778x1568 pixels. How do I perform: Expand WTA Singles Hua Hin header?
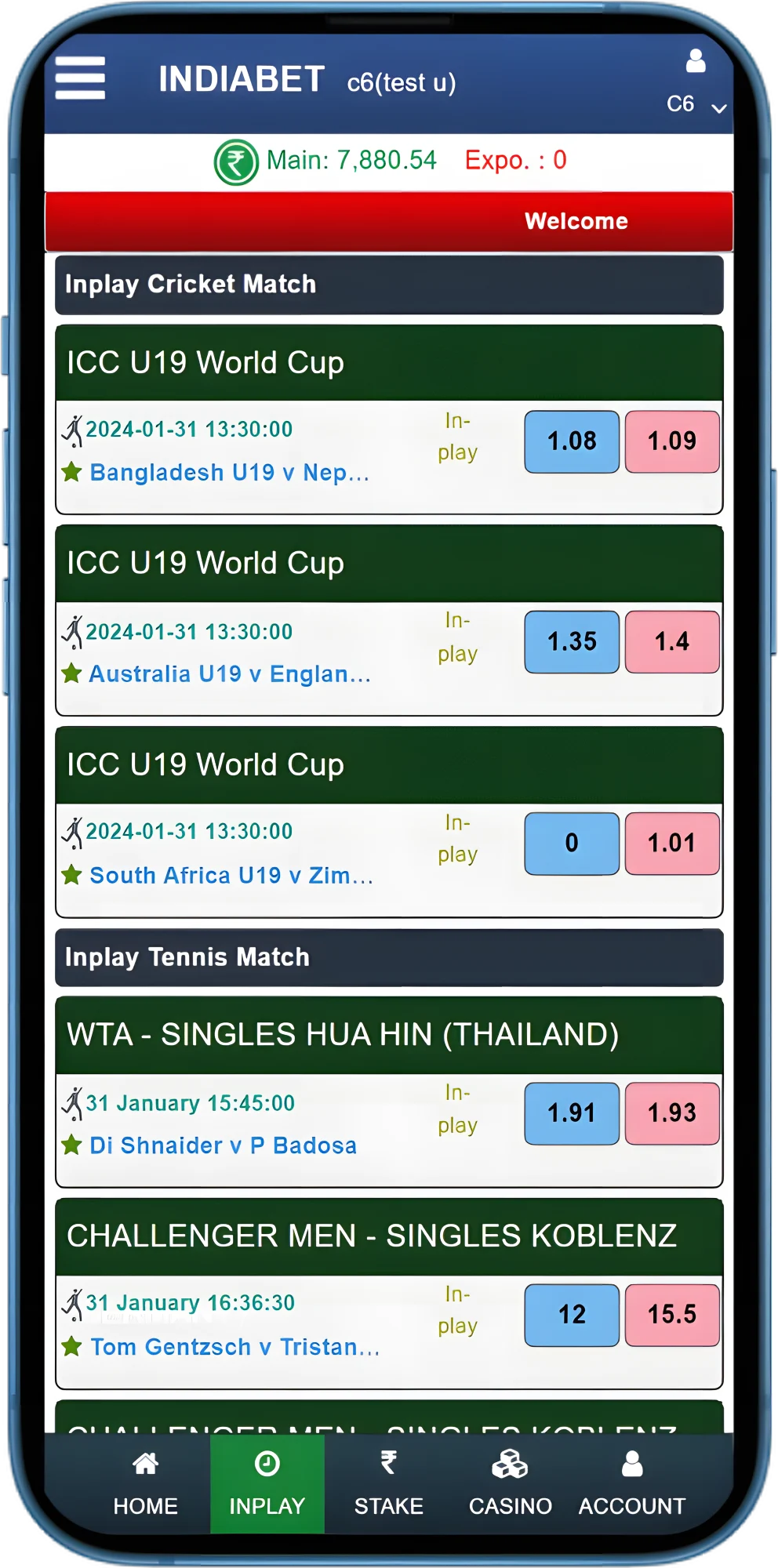click(x=389, y=1035)
